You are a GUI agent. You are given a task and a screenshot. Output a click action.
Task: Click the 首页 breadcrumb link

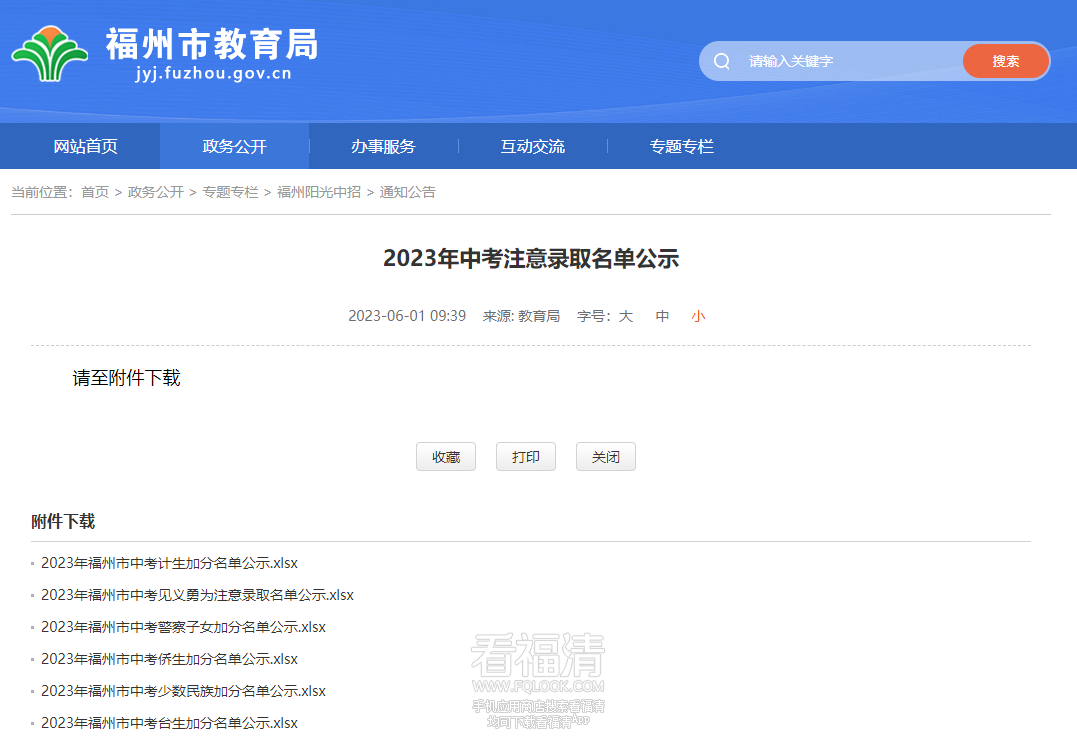(94, 192)
